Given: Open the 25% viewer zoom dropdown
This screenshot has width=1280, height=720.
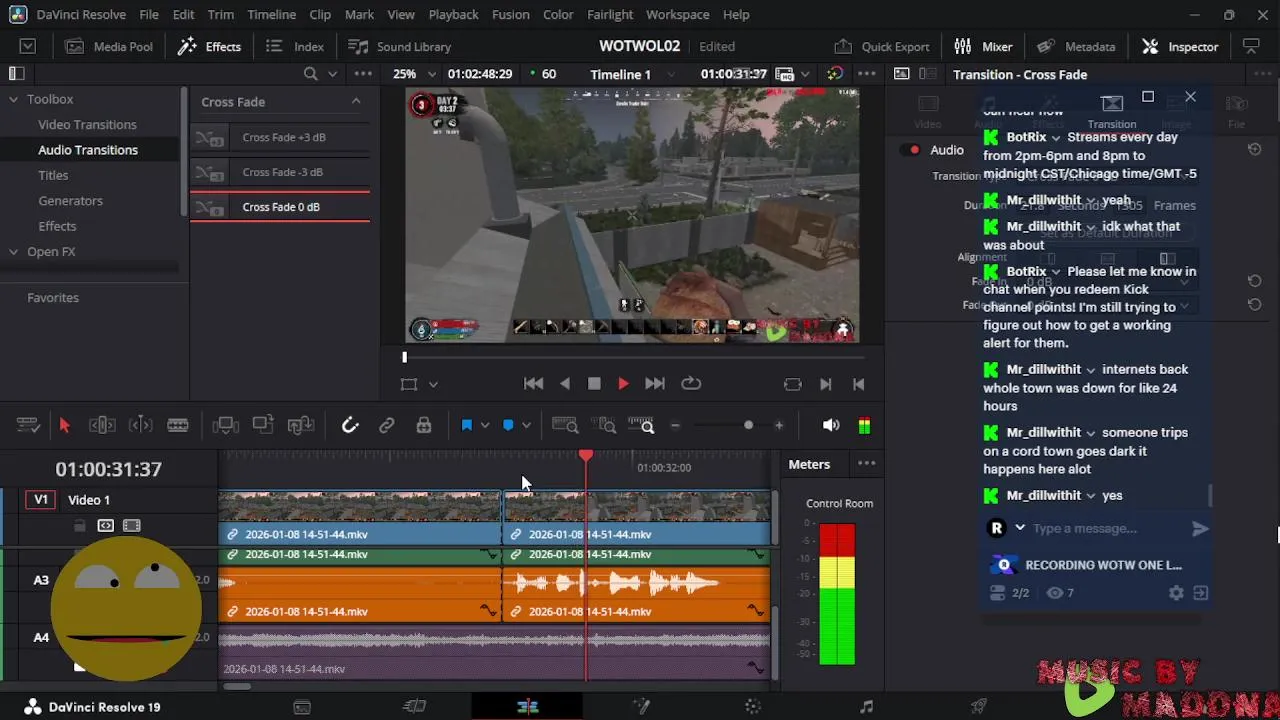Looking at the screenshot, I should pyautogui.click(x=432, y=74).
